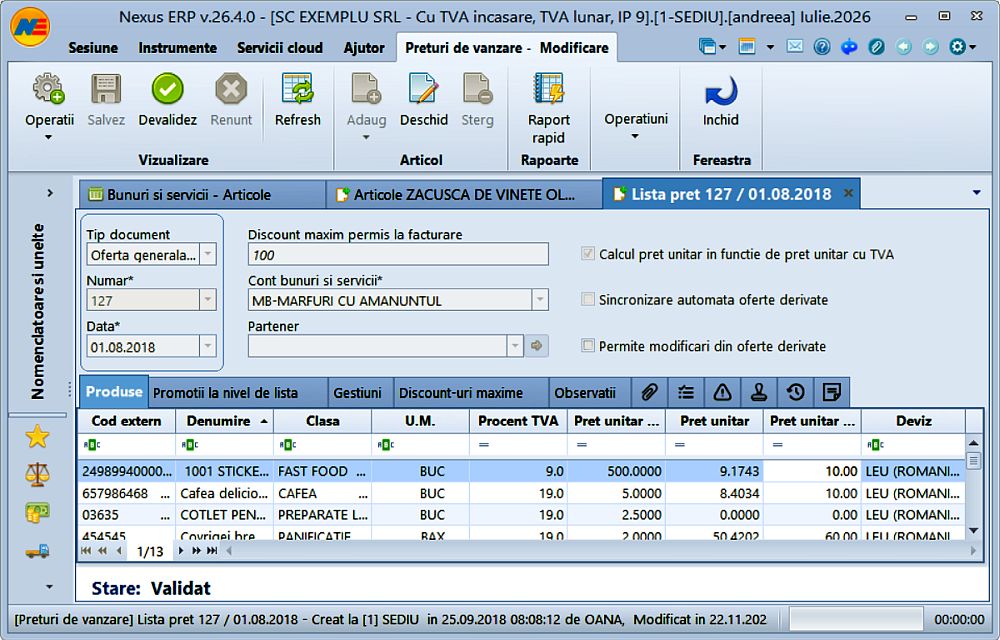Open the Servicii cloud menu

279,48
